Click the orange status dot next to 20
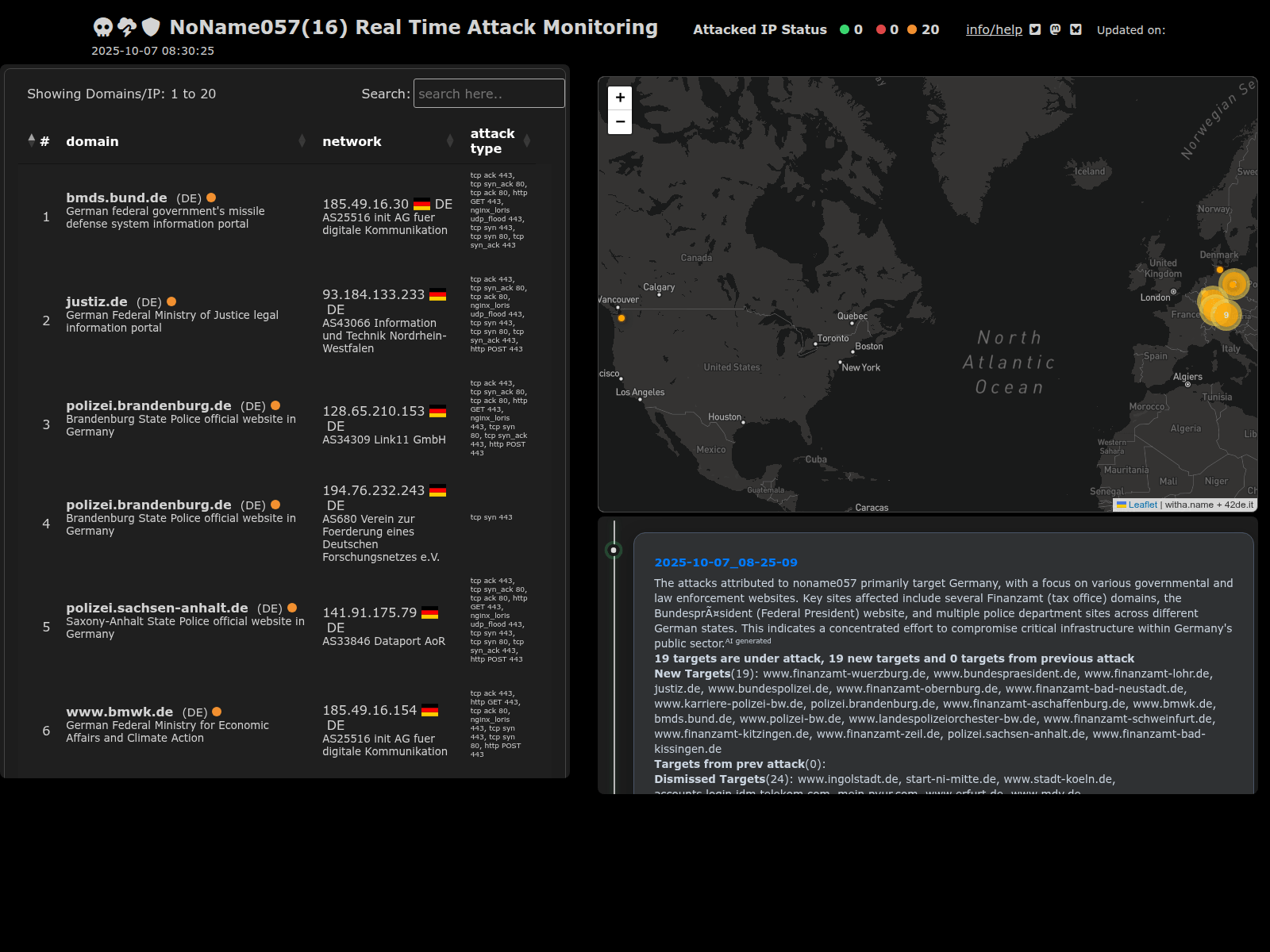This screenshot has width=1270, height=952. tap(912, 29)
